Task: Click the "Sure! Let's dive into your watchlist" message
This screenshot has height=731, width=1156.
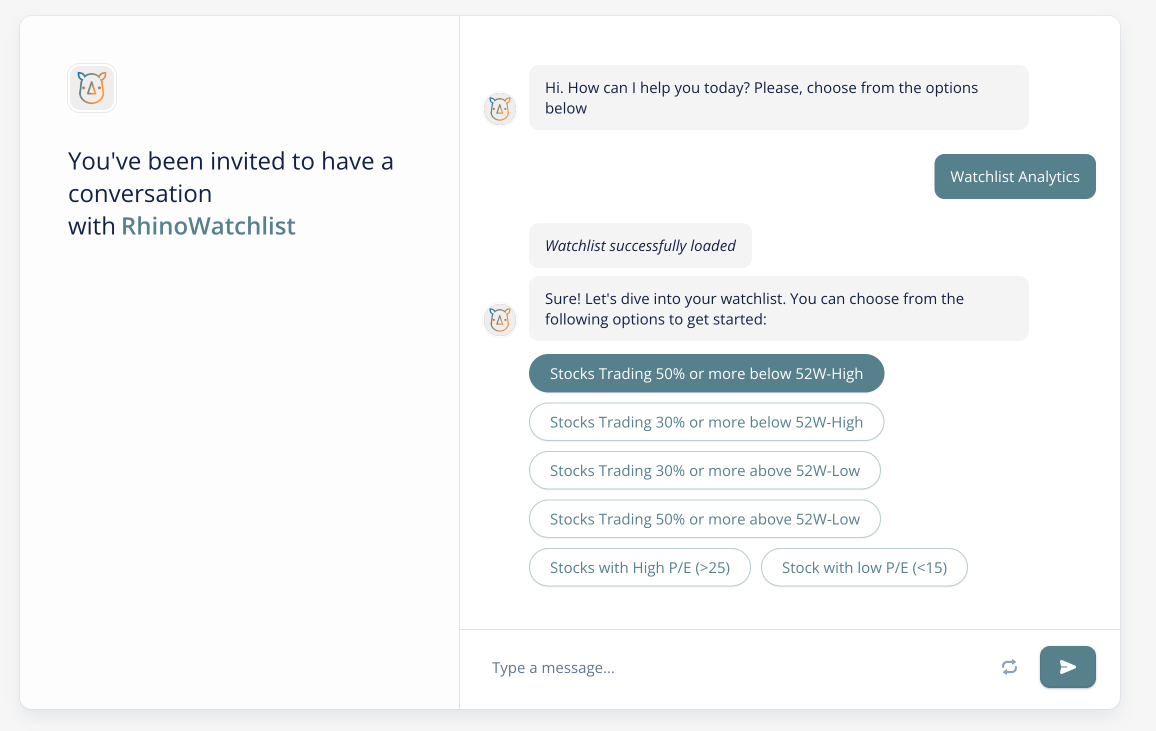Action: 778,309
